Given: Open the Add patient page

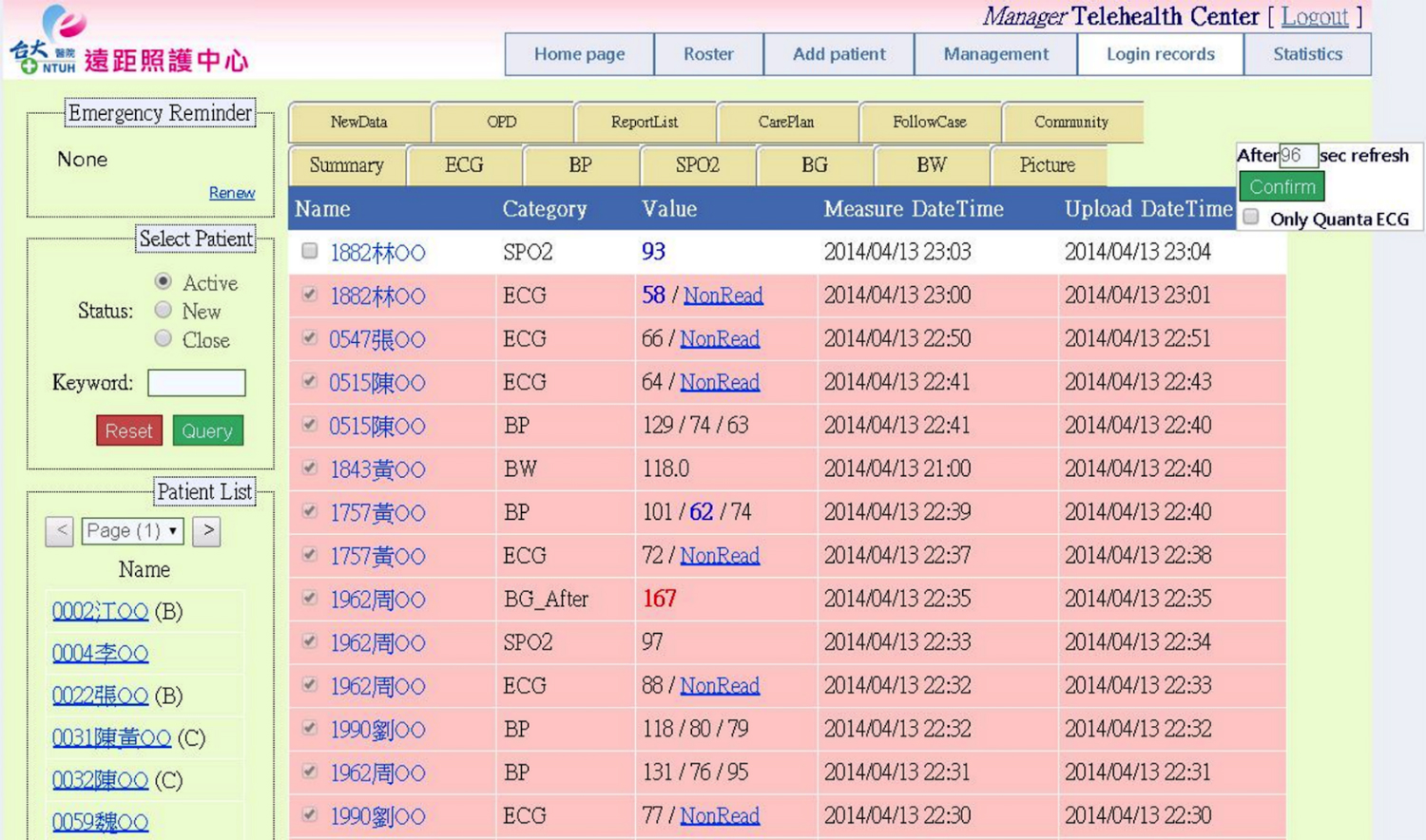Looking at the screenshot, I should (x=838, y=54).
